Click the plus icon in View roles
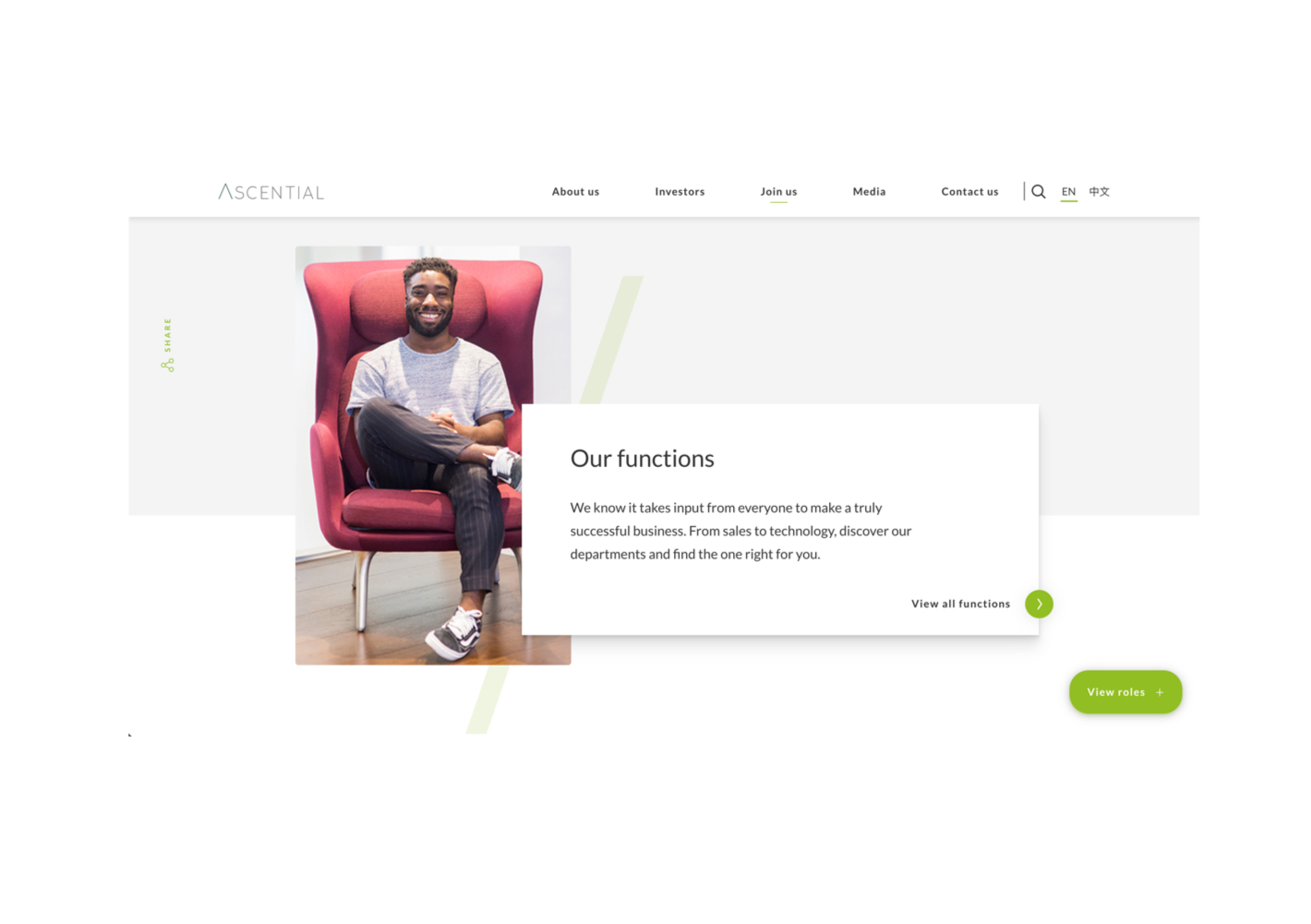The image size is (1311, 924). pyautogui.click(x=1160, y=692)
